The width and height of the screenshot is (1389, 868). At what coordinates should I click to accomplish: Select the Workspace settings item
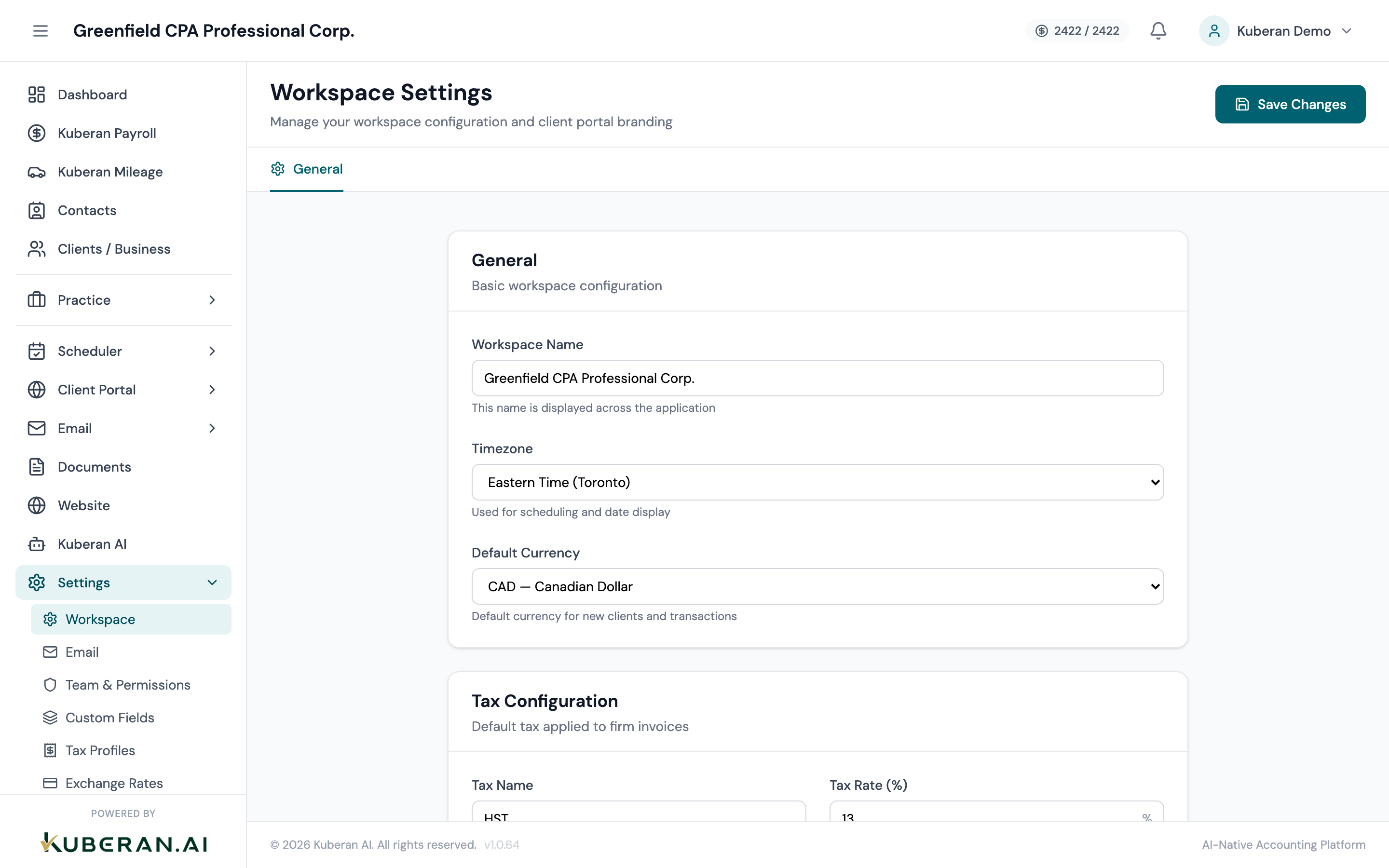click(131, 620)
